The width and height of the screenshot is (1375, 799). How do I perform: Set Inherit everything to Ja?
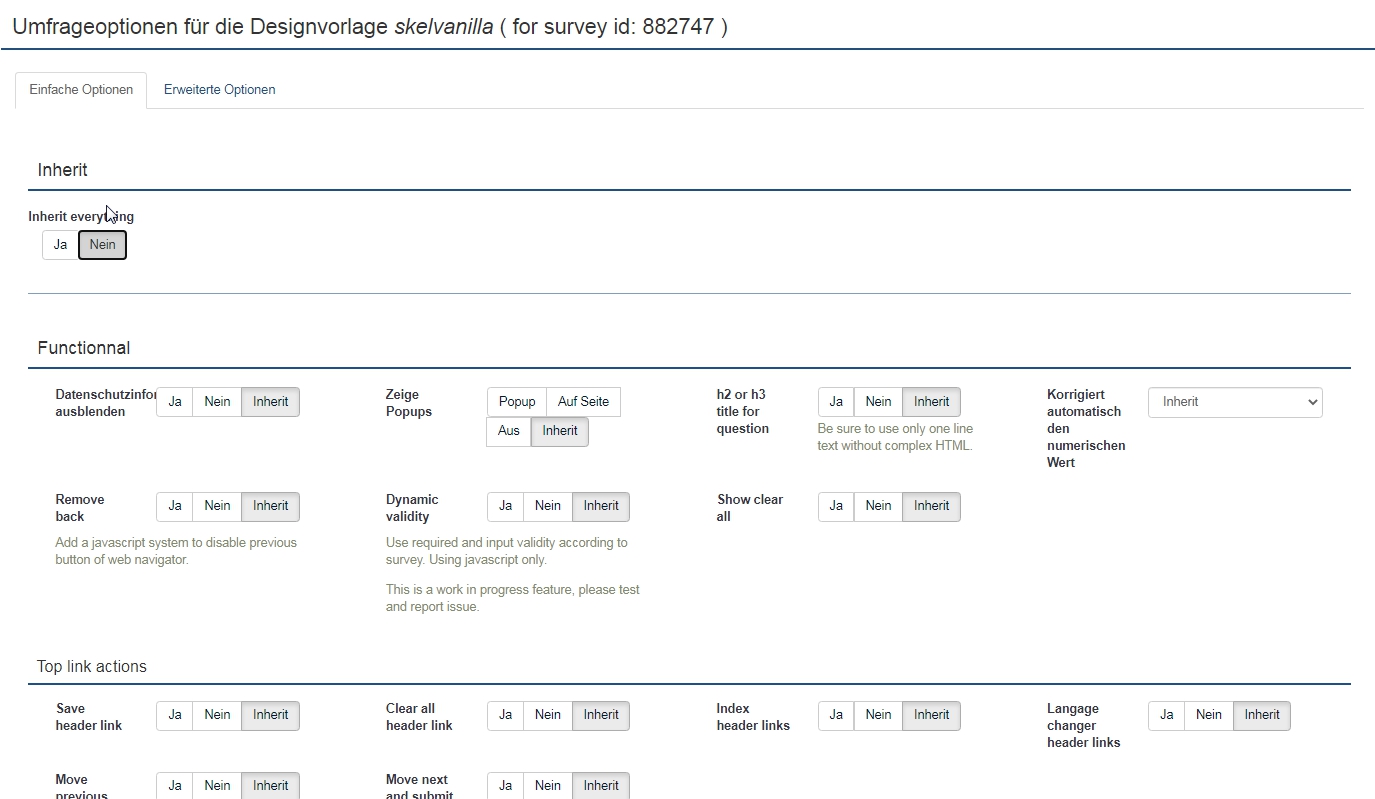click(60, 245)
